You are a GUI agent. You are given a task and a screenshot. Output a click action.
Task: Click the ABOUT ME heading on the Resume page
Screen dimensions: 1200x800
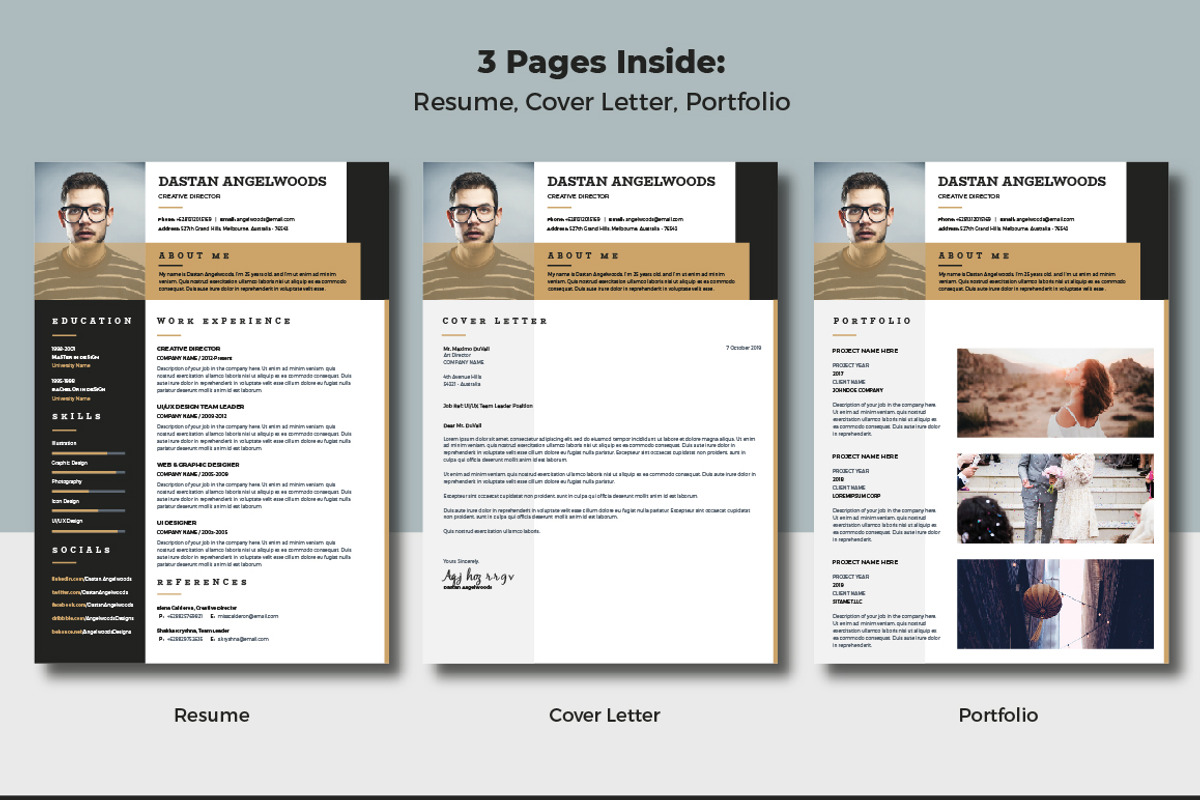195,256
